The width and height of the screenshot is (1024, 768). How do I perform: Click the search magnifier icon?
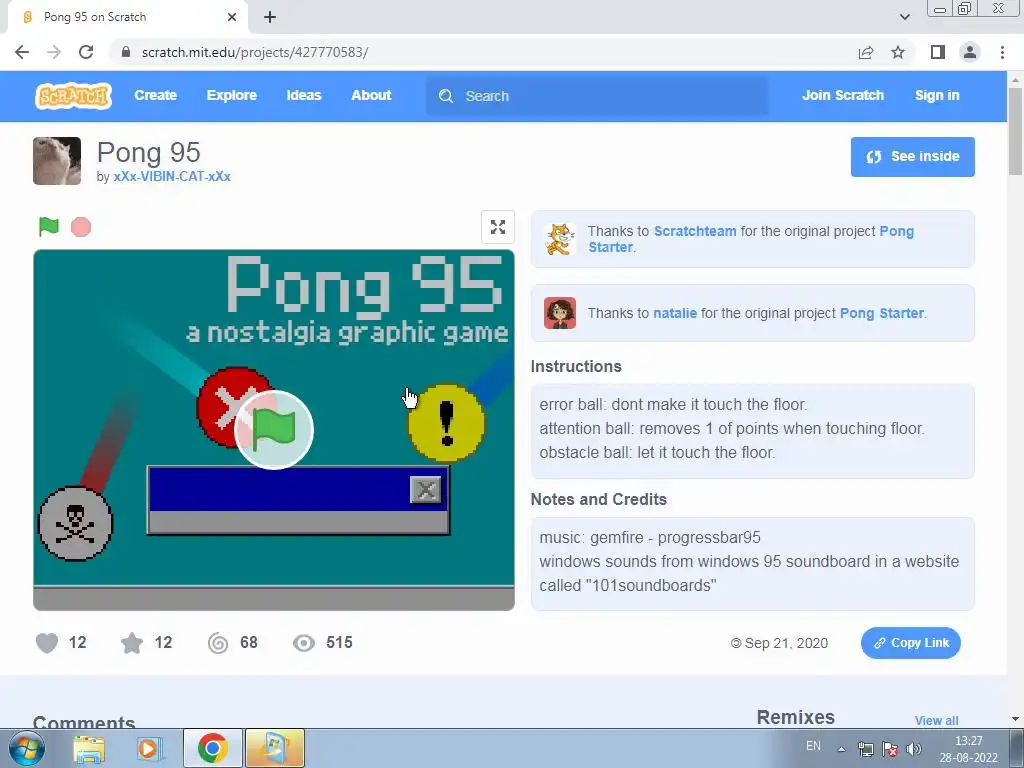[446, 96]
